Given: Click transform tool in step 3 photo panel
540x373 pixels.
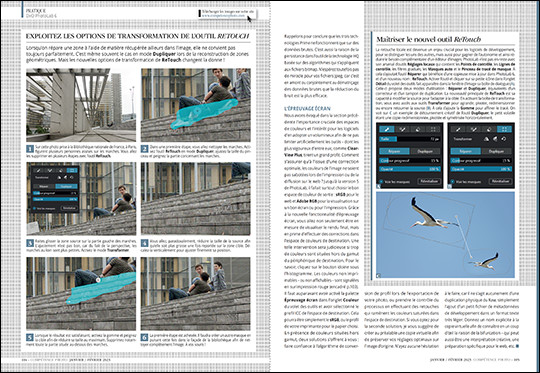Looking at the screenshot, I should [x=72, y=170].
